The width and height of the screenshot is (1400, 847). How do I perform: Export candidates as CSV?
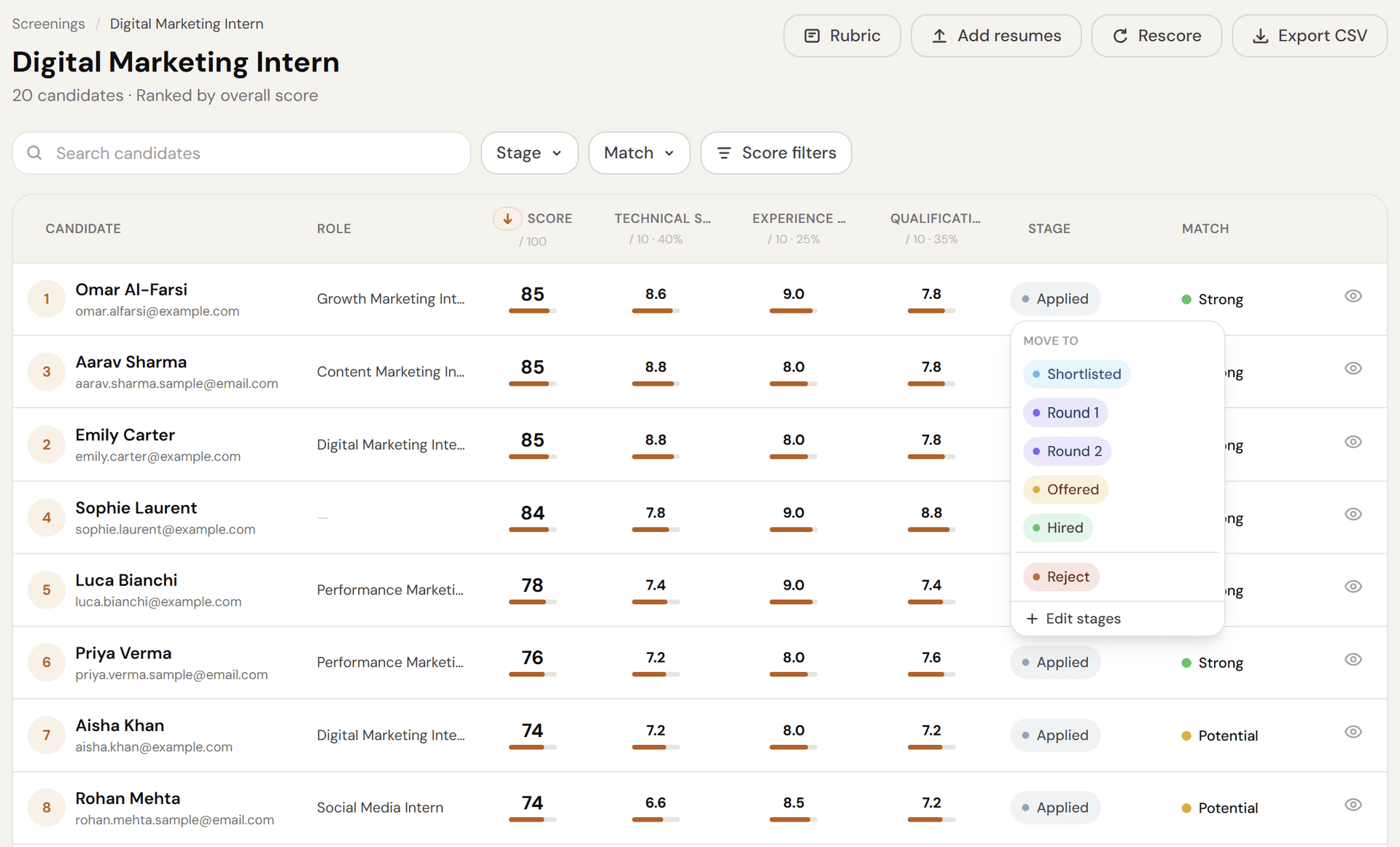point(1310,36)
